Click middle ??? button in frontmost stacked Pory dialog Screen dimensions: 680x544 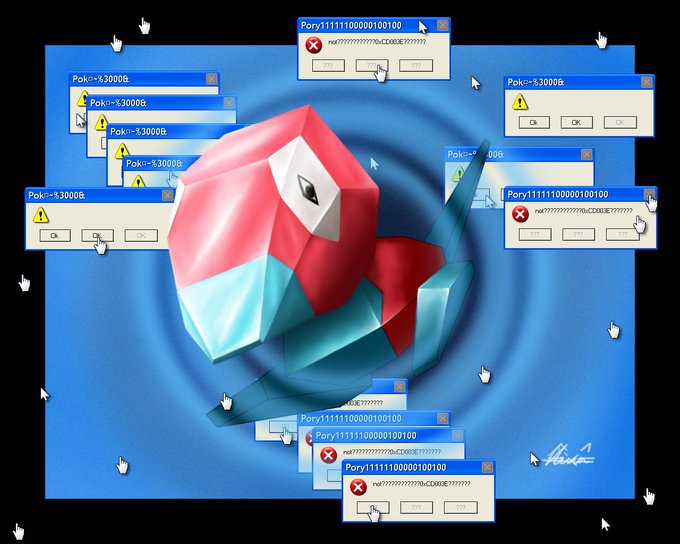(x=416, y=508)
